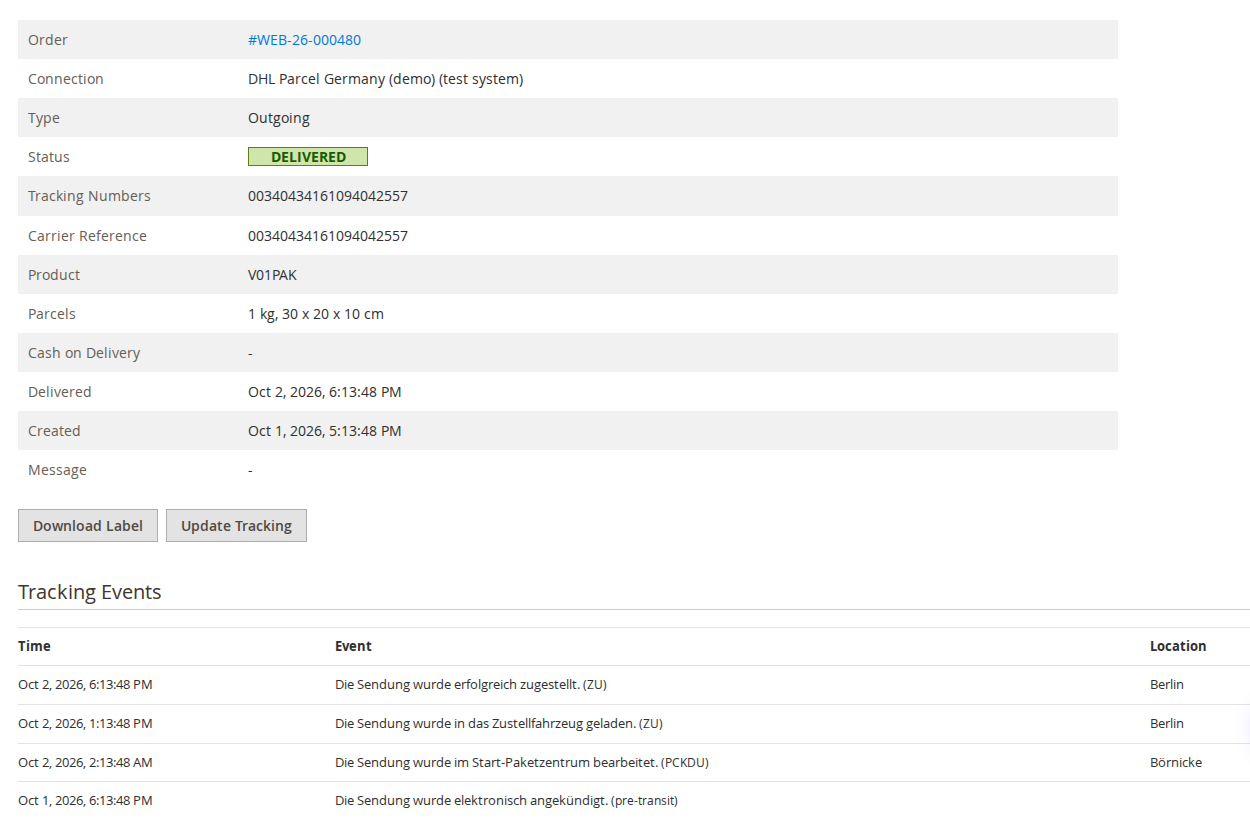1250x820 pixels.
Task: Click the Location column header
Action: point(1178,646)
